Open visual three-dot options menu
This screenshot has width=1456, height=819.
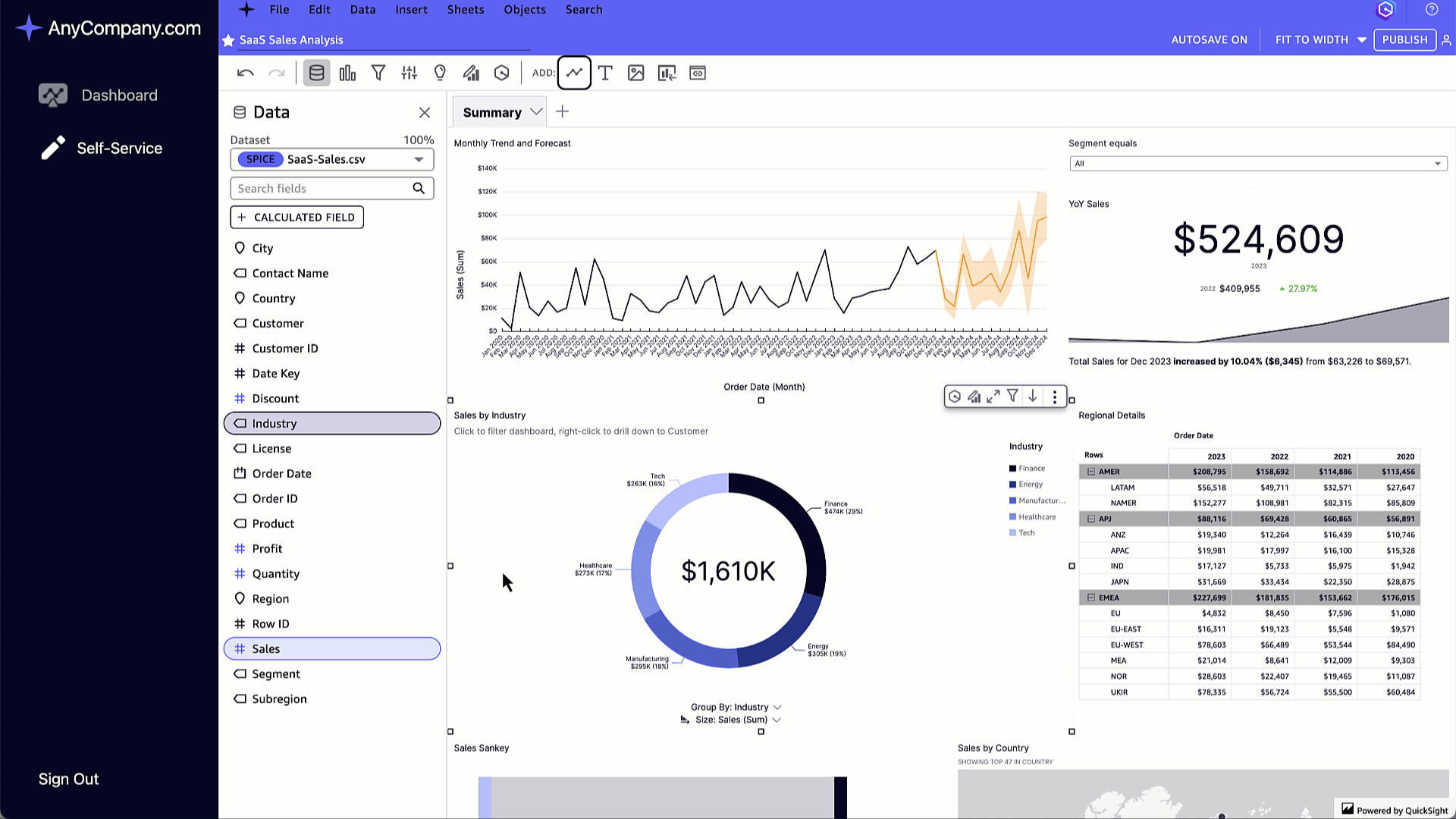coord(1055,397)
